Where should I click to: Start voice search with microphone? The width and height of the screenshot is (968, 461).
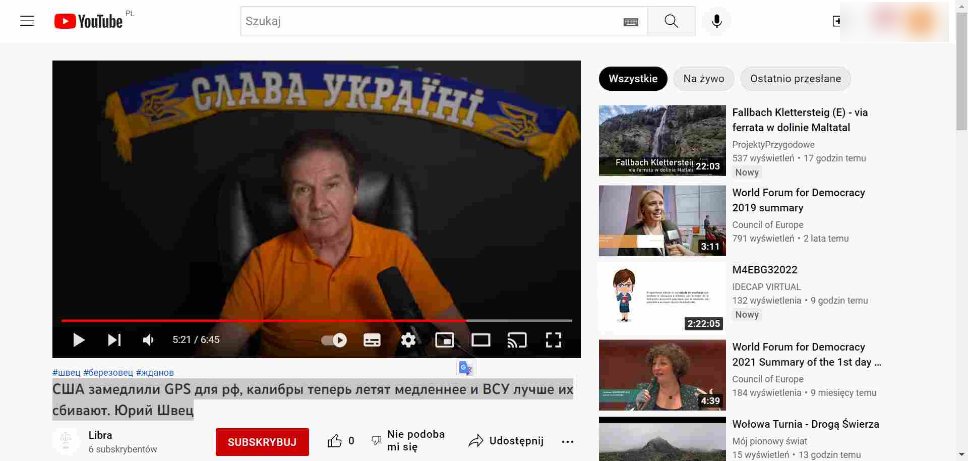click(716, 21)
